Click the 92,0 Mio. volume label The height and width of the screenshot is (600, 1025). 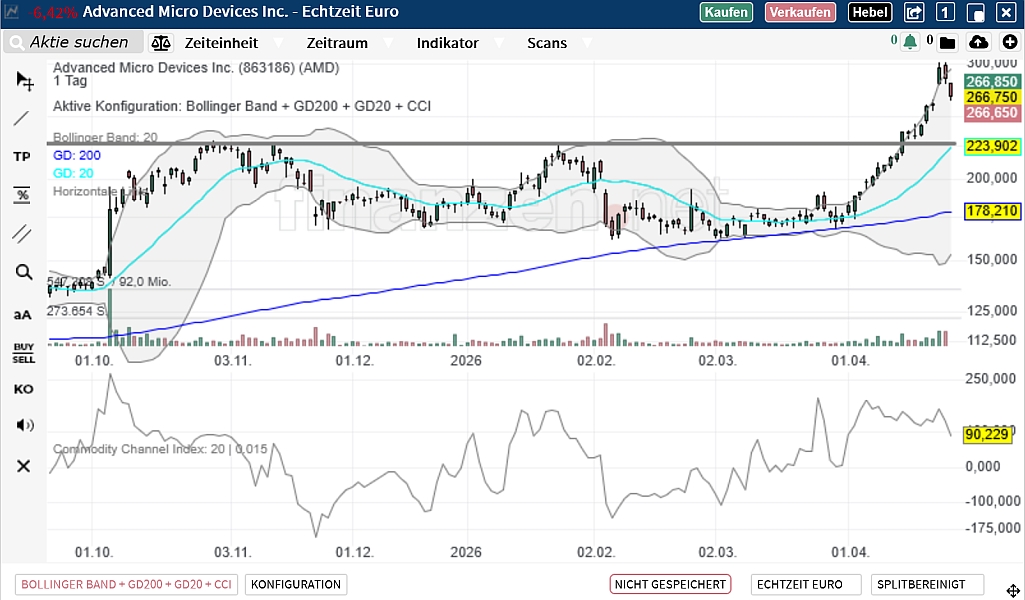(x=144, y=282)
